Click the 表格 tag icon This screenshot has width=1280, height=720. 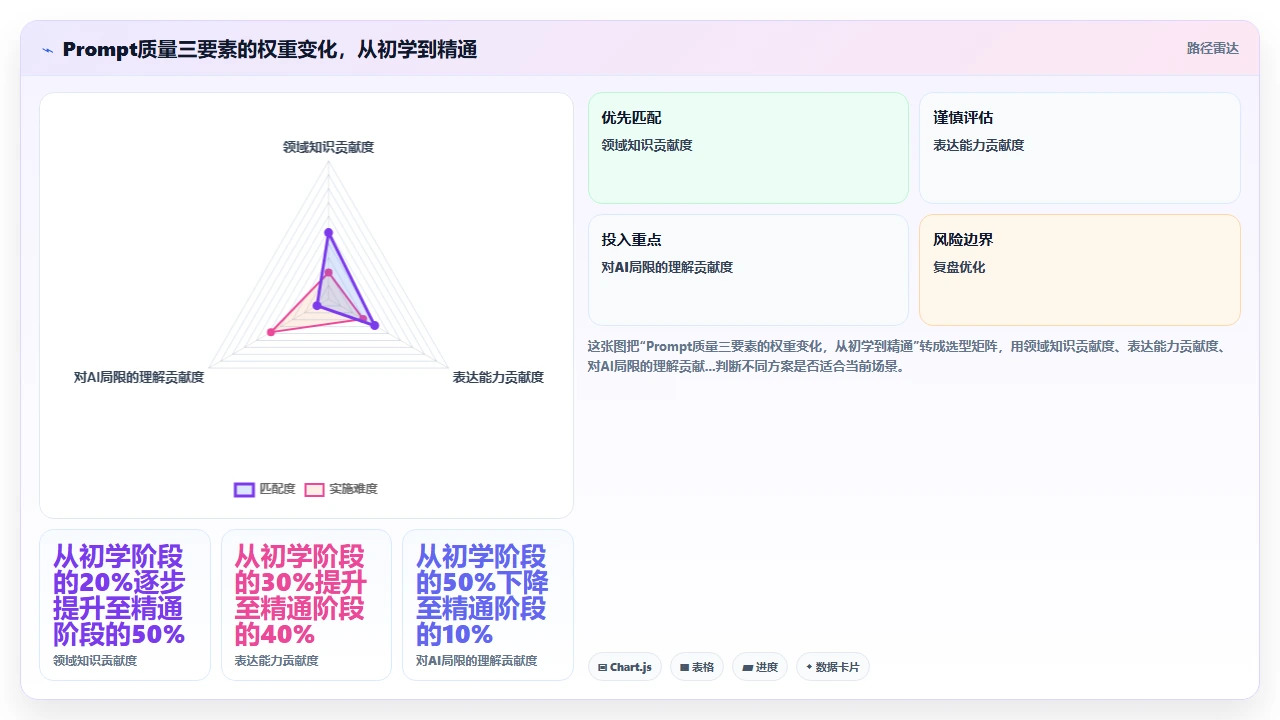tap(685, 667)
